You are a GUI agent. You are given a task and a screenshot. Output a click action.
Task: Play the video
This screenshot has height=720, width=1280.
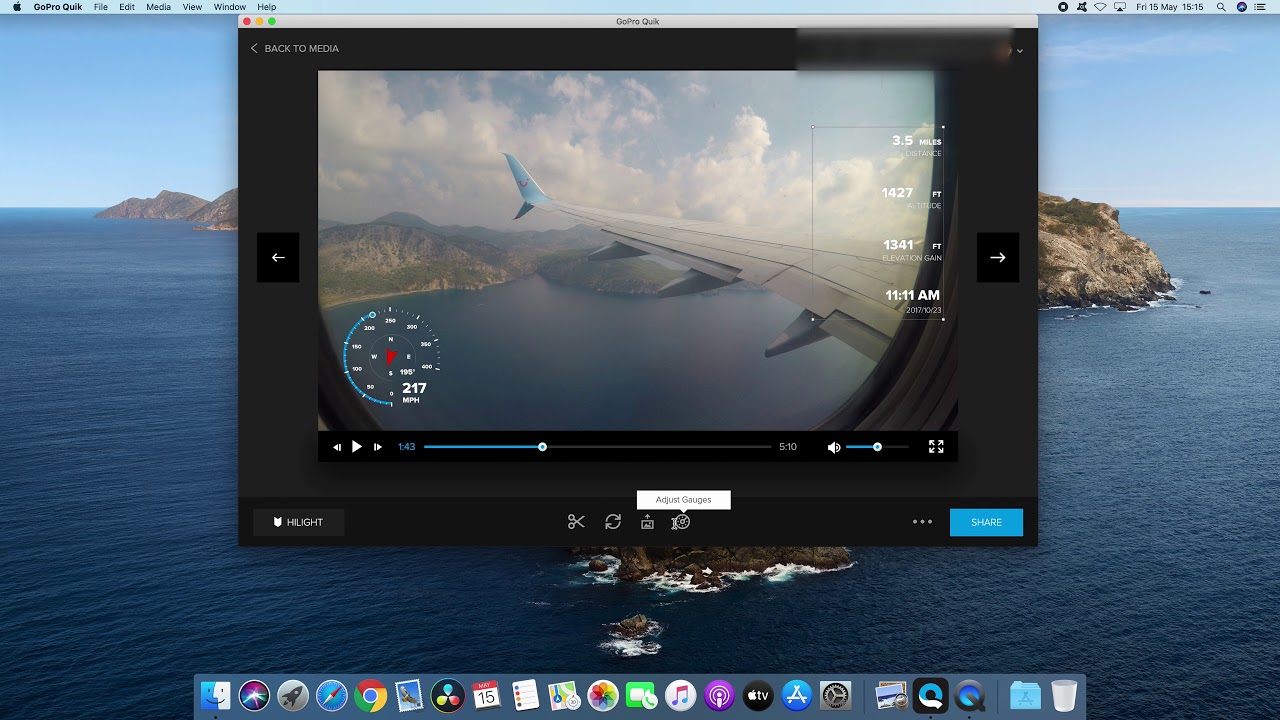(357, 447)
